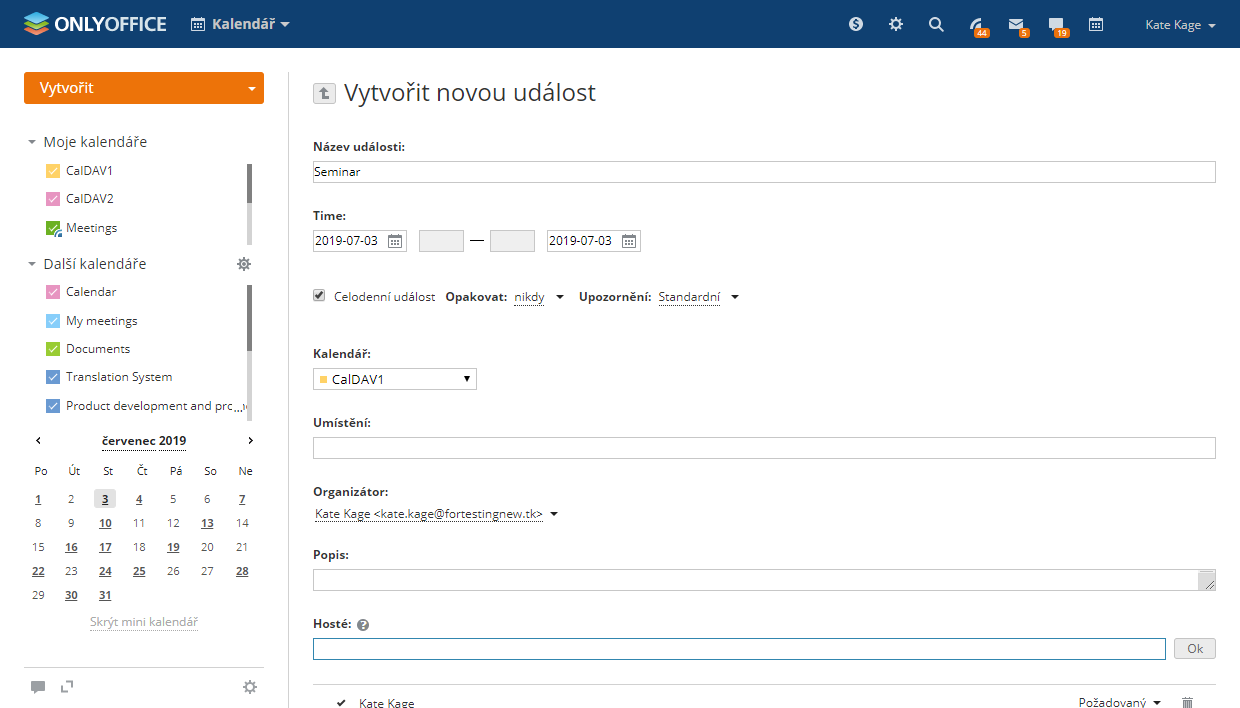Open the mail icon with unread badge
The height and width of the screenshot is (708, 1240).
coord(1016,25)
